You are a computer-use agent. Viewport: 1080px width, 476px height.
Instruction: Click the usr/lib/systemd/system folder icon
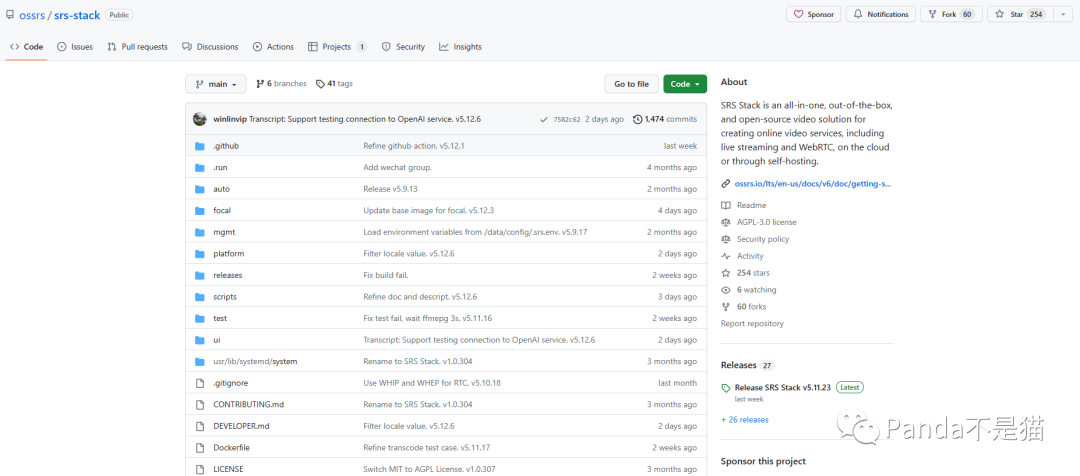(x=200, y=361)
